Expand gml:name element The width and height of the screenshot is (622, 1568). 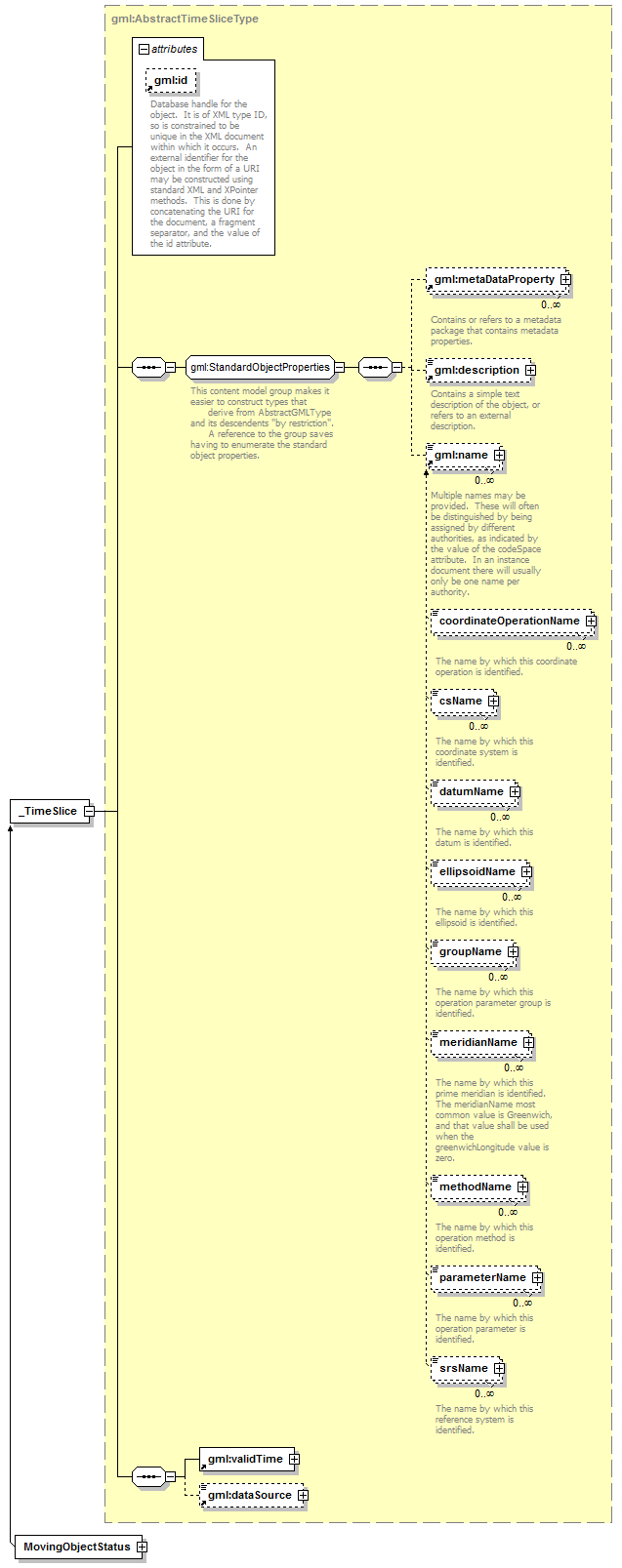pos(499,456)
